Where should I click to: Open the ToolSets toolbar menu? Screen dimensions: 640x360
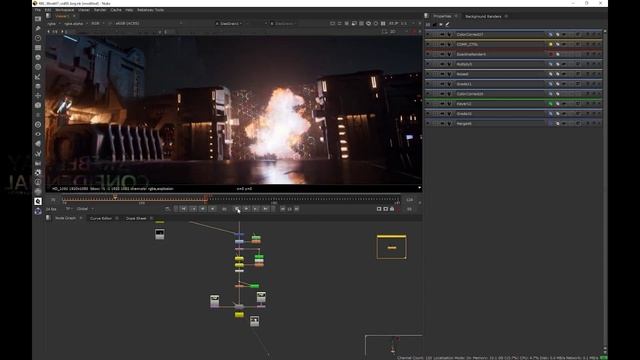coord(38,153)
